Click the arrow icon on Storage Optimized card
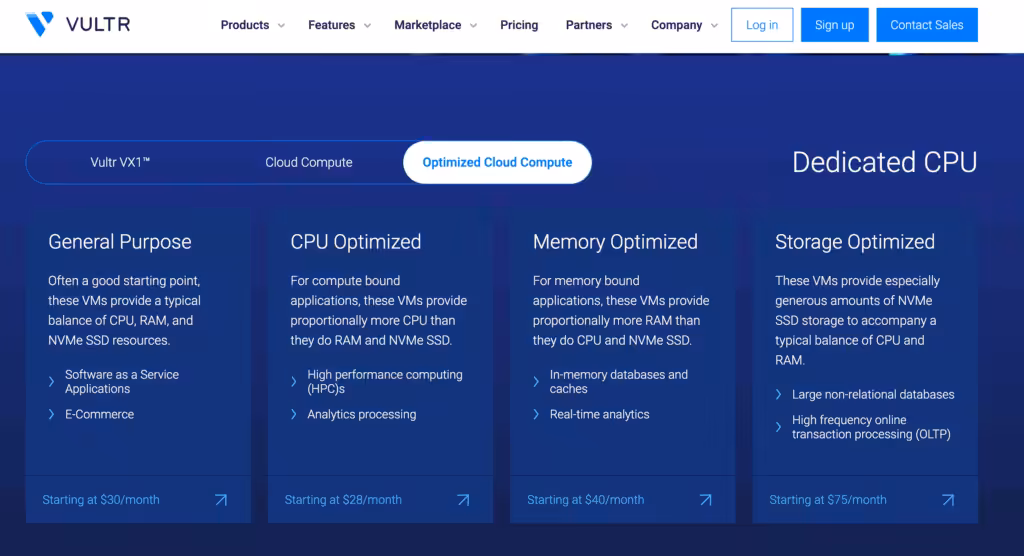1024x556 pixels. 947,500
